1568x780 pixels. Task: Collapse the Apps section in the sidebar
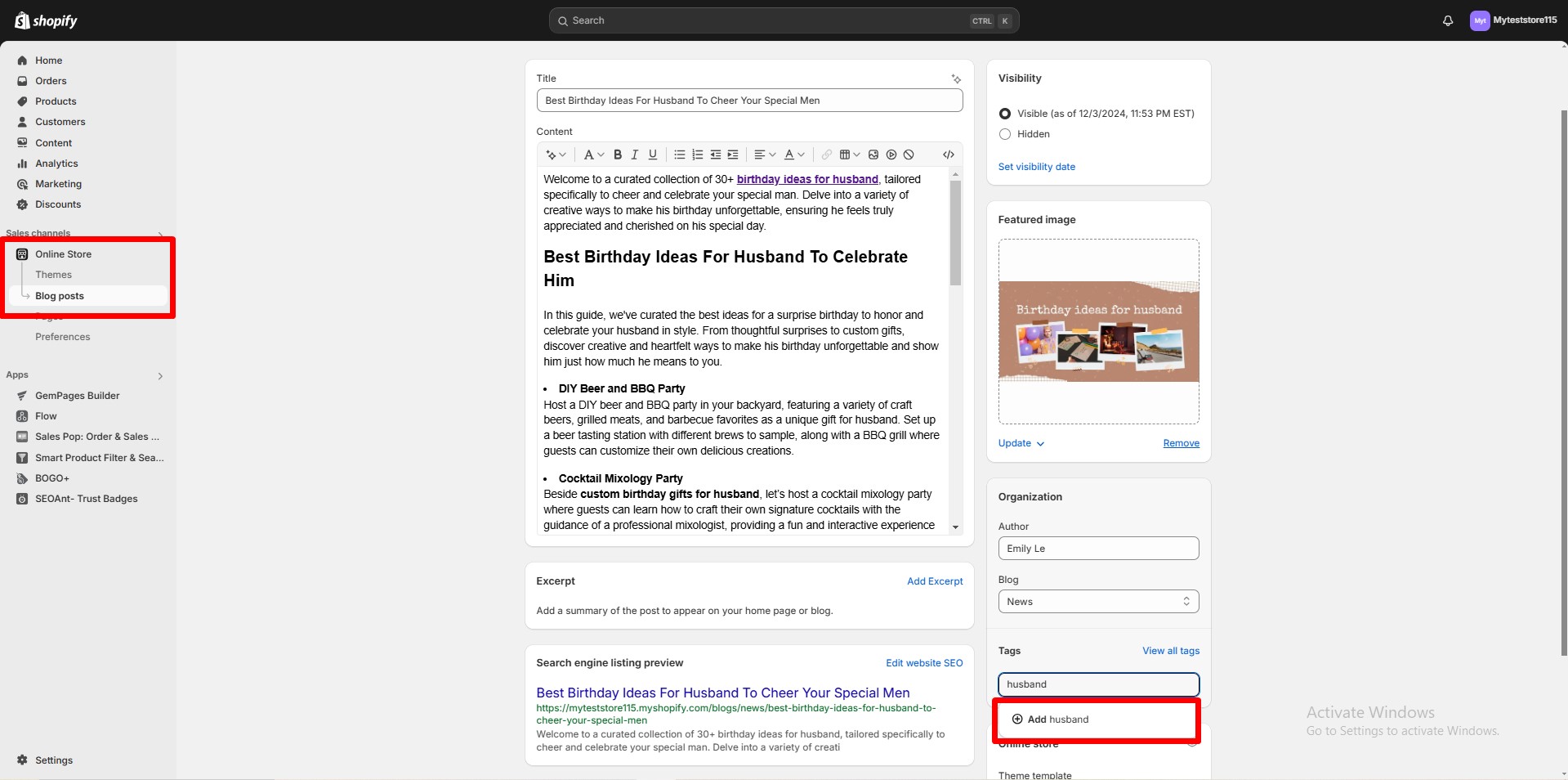160,375
